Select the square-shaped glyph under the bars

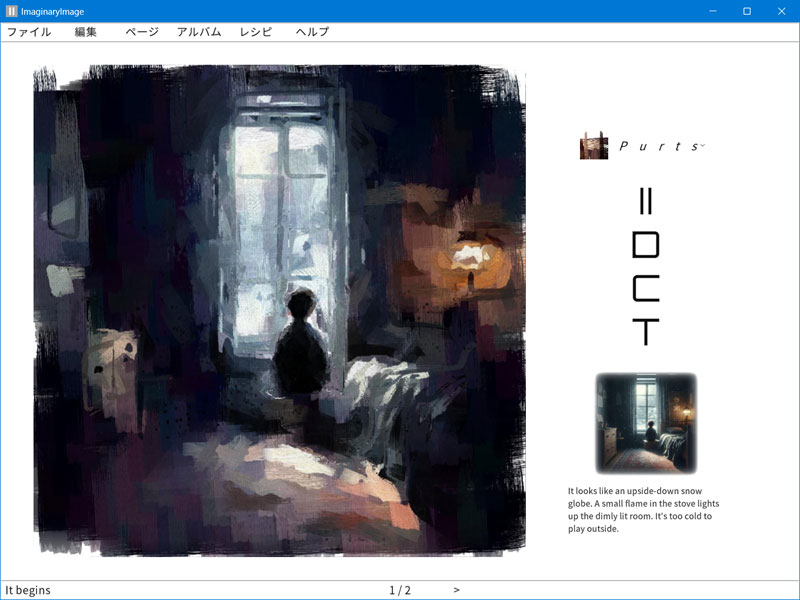click(x=645, y=245)
